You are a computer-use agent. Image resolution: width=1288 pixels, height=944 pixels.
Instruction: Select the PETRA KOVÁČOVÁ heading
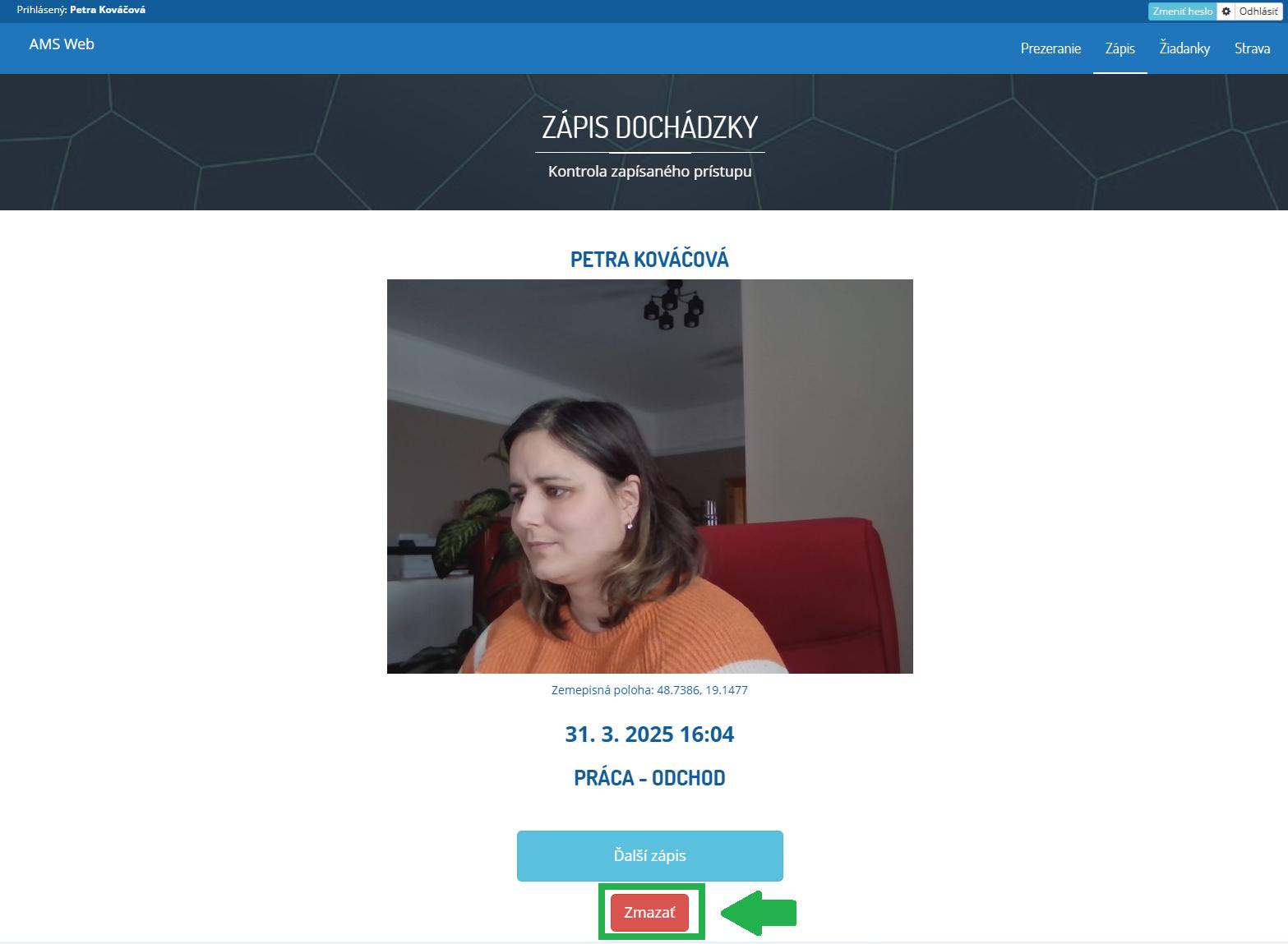point(649,259)
